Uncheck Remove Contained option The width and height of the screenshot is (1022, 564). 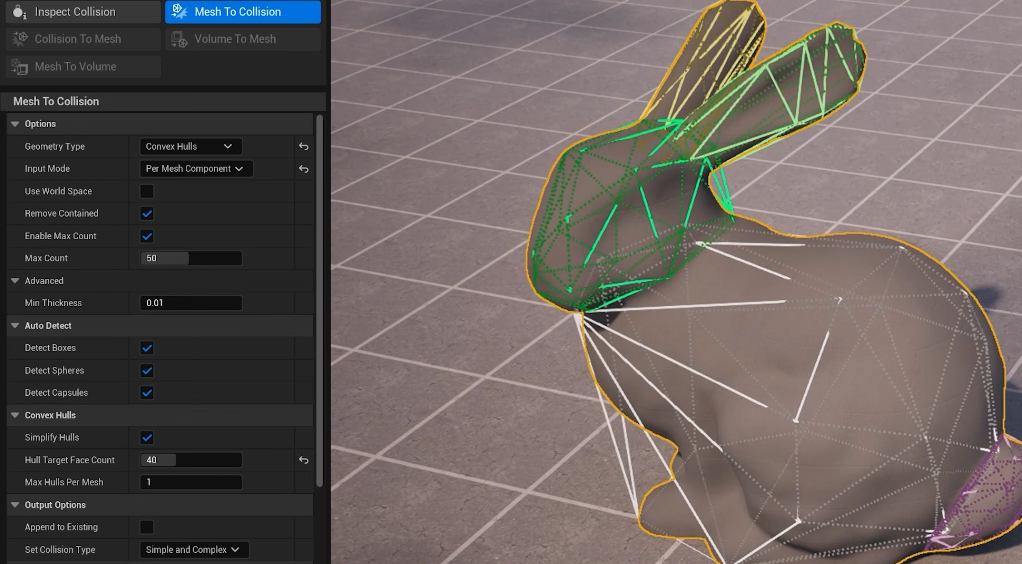[x=147, y=213]
